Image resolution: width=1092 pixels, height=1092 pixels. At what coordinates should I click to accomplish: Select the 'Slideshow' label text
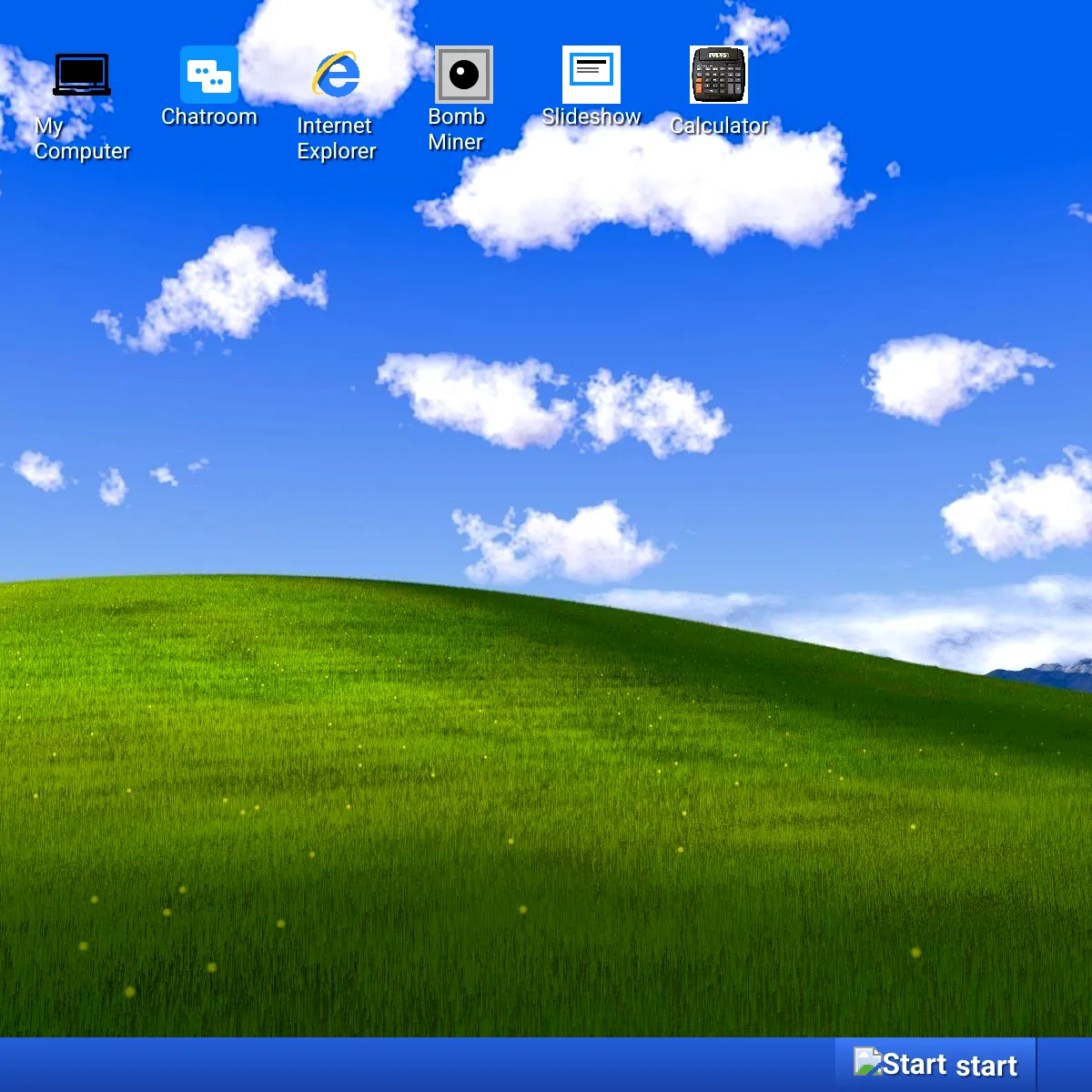pyautogui.click(x=591, y=117)
